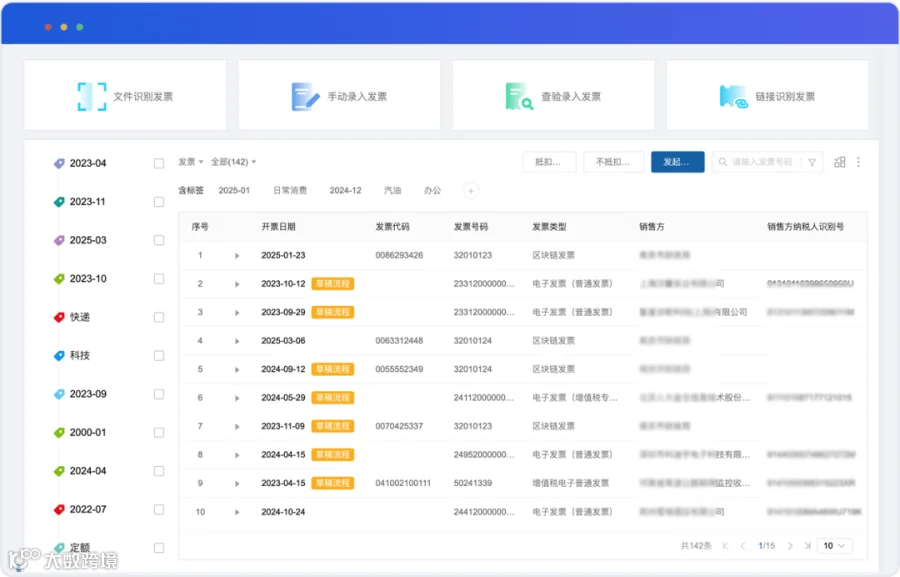Open the page size 10 dropdown
The width and height of the screenshot is (900, 577).
pyautogui.click(x=835, y=546)
